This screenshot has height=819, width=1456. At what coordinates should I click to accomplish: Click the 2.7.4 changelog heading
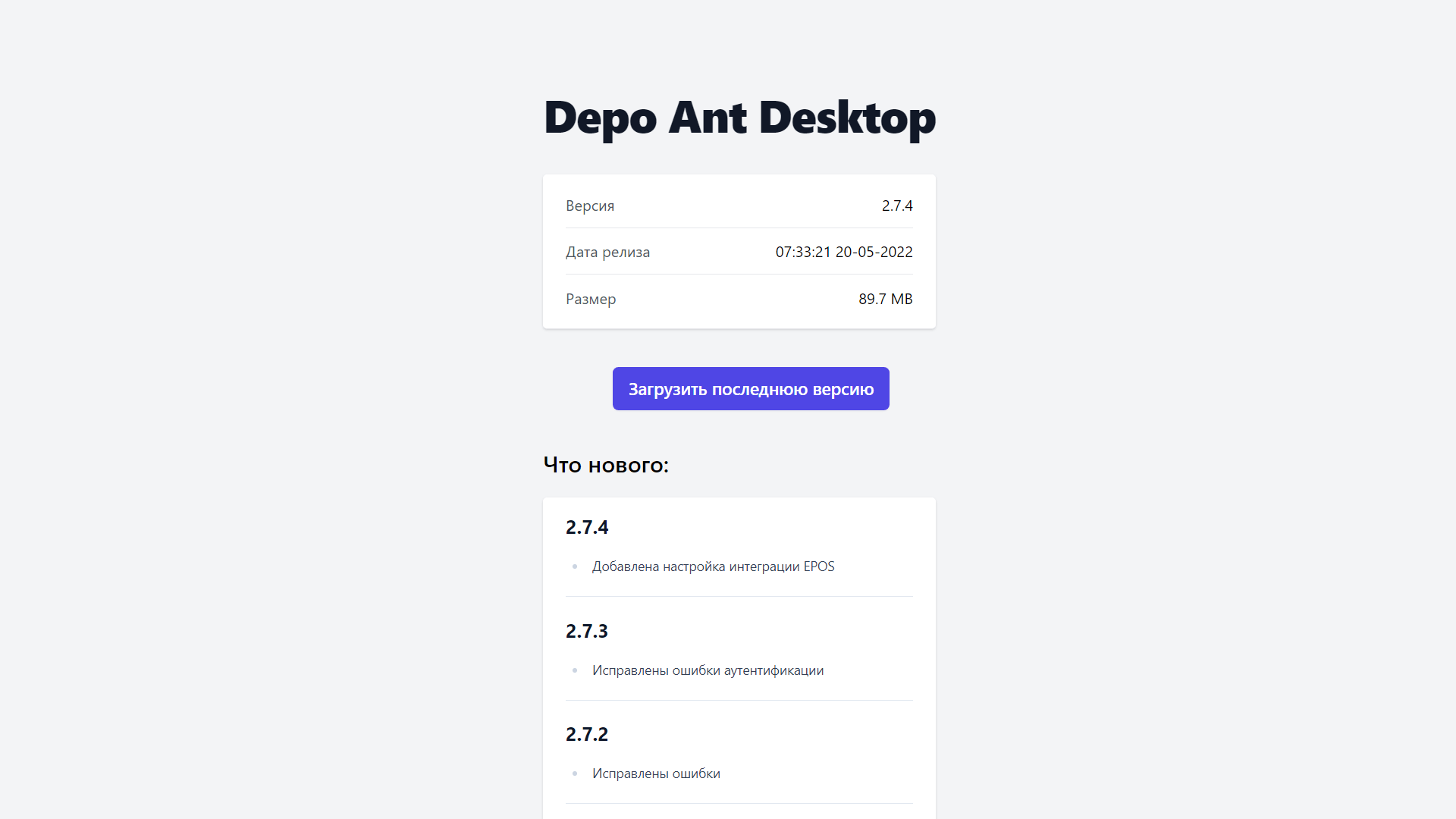click(x=587, y=527)
